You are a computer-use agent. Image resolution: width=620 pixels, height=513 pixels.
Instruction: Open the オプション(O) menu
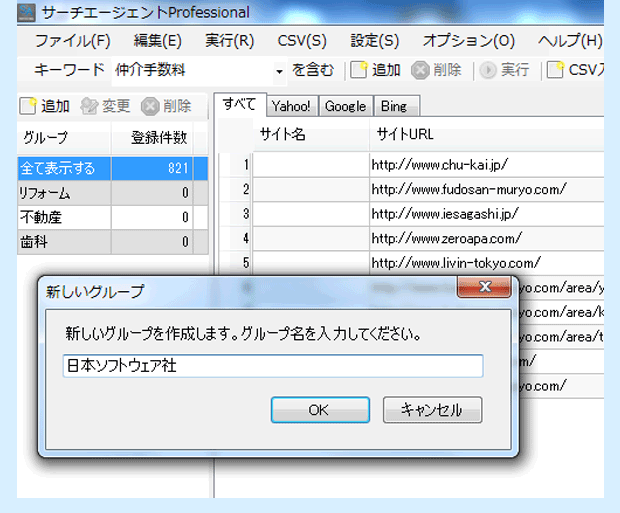point(469,40)
